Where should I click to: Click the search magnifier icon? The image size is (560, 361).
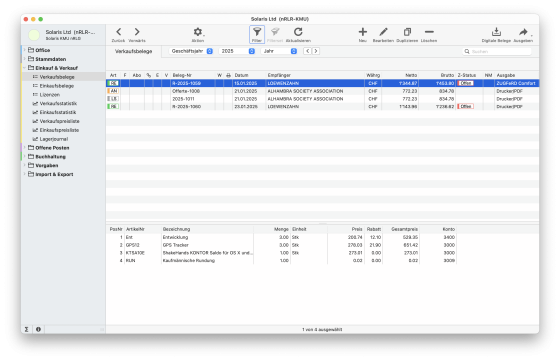click(466, 51)
